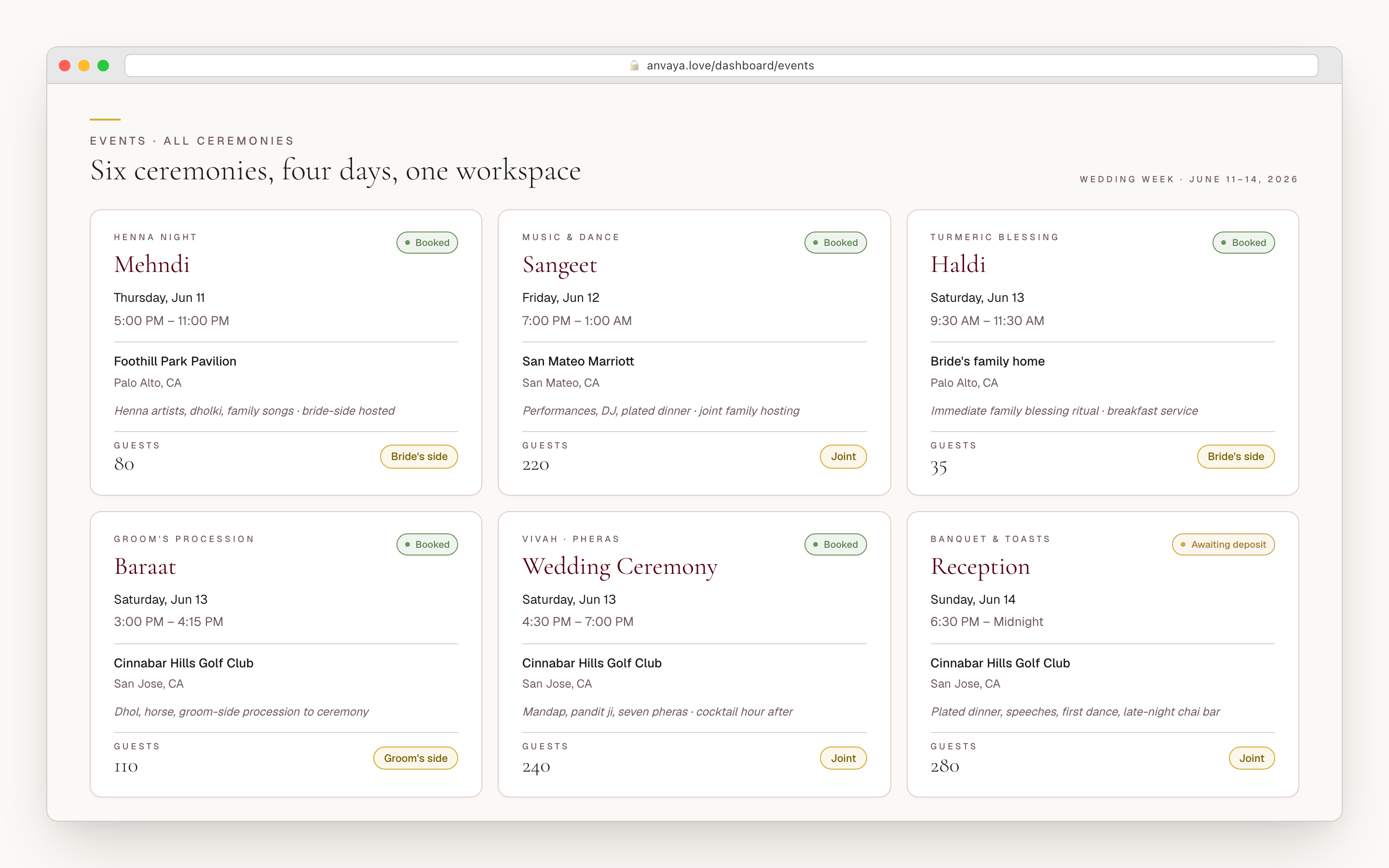The width and height of the screenshot is (1389, 868).
Task: Open the Reception event title
Action: 980,567
